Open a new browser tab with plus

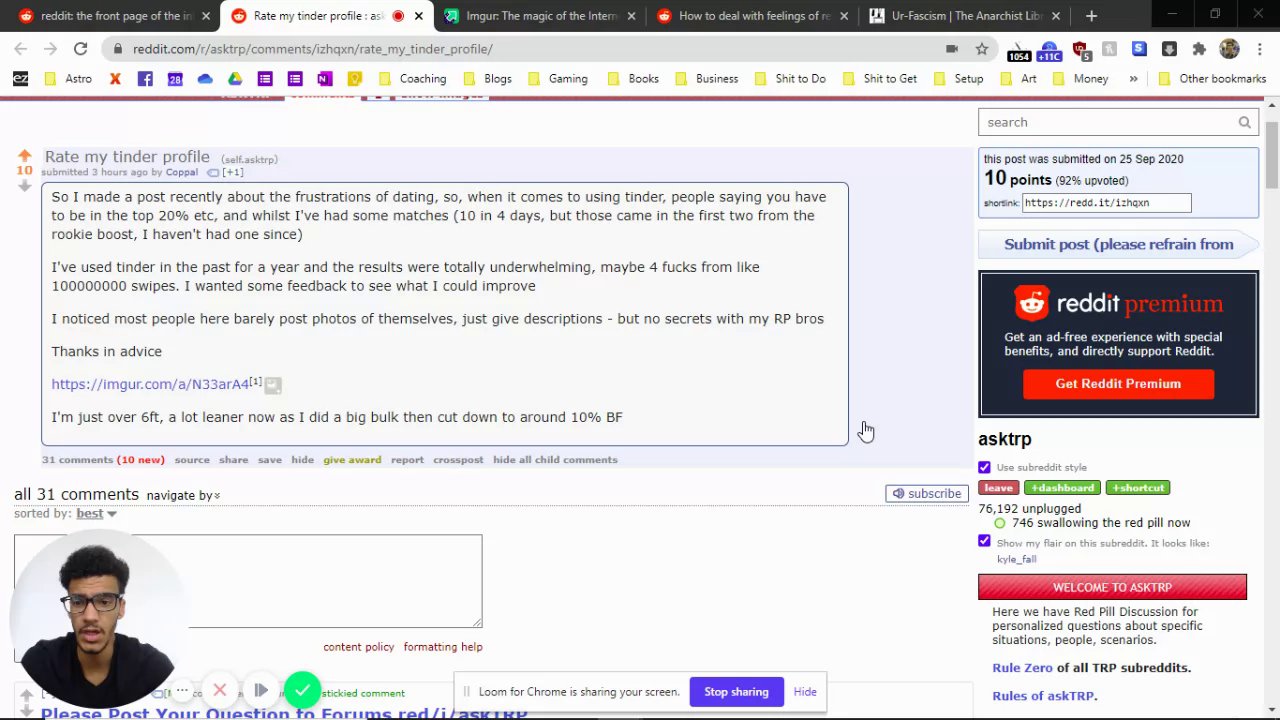click(x=1091, y=15)
